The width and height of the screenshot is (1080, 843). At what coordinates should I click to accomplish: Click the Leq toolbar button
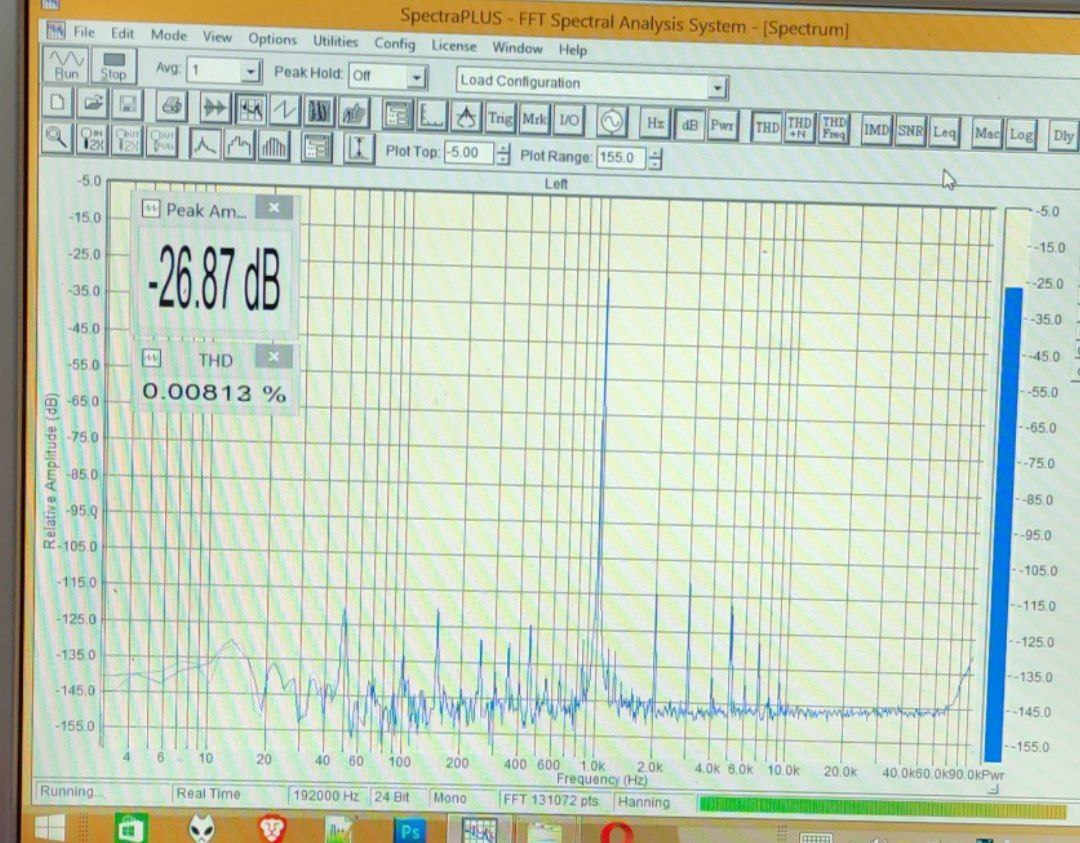944,132
